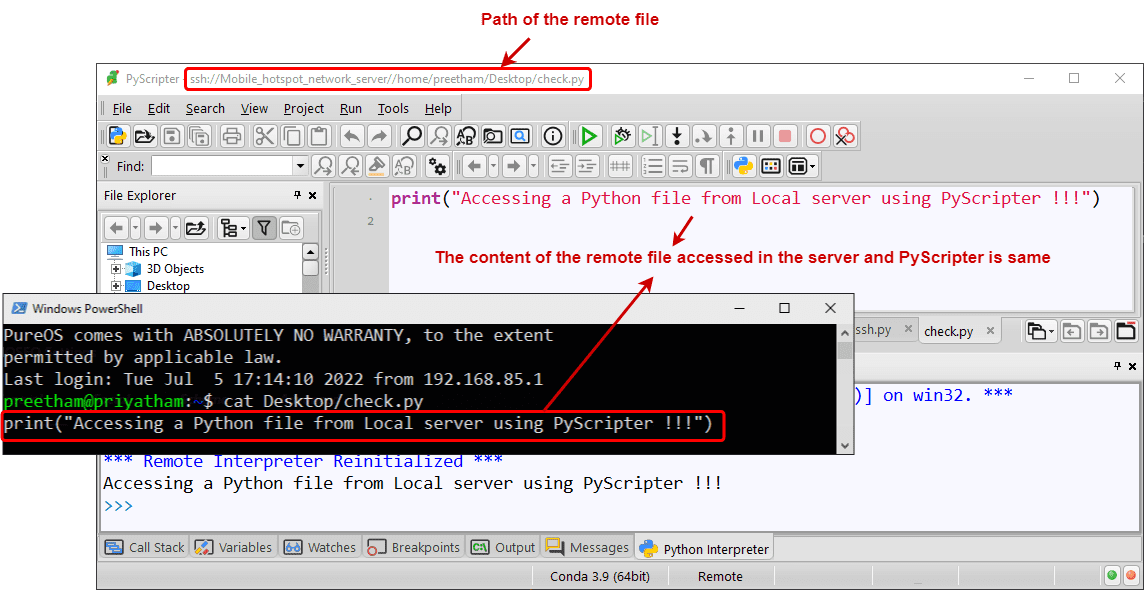Step into the next function while debugging

676,136
